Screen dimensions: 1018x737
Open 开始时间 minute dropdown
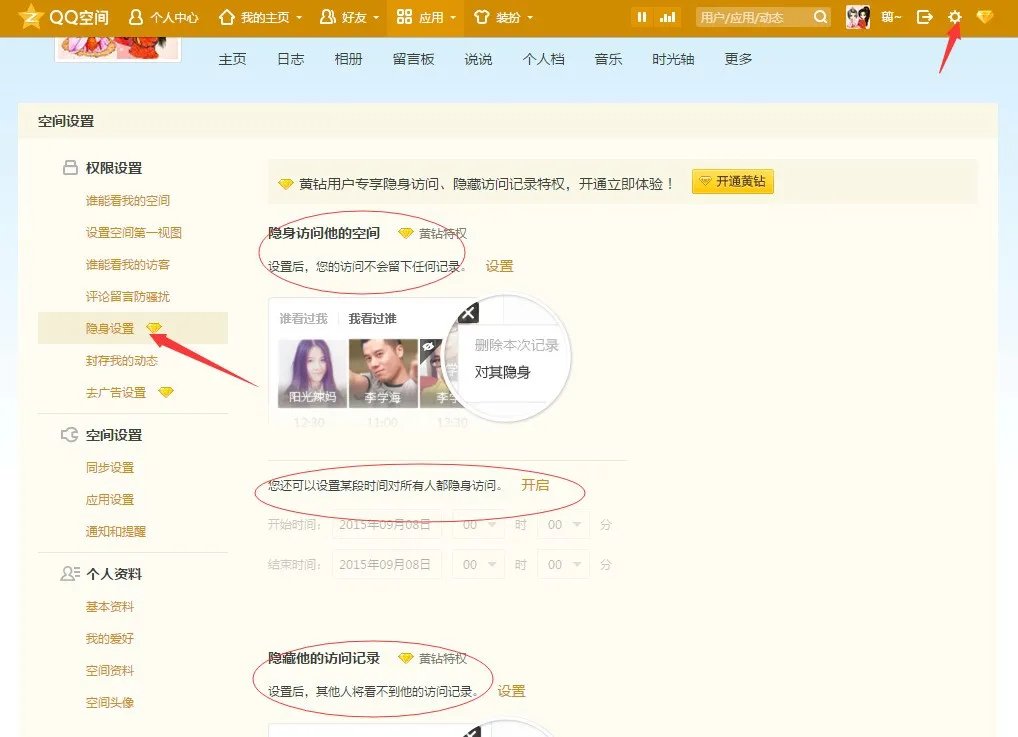pos(564,525)
